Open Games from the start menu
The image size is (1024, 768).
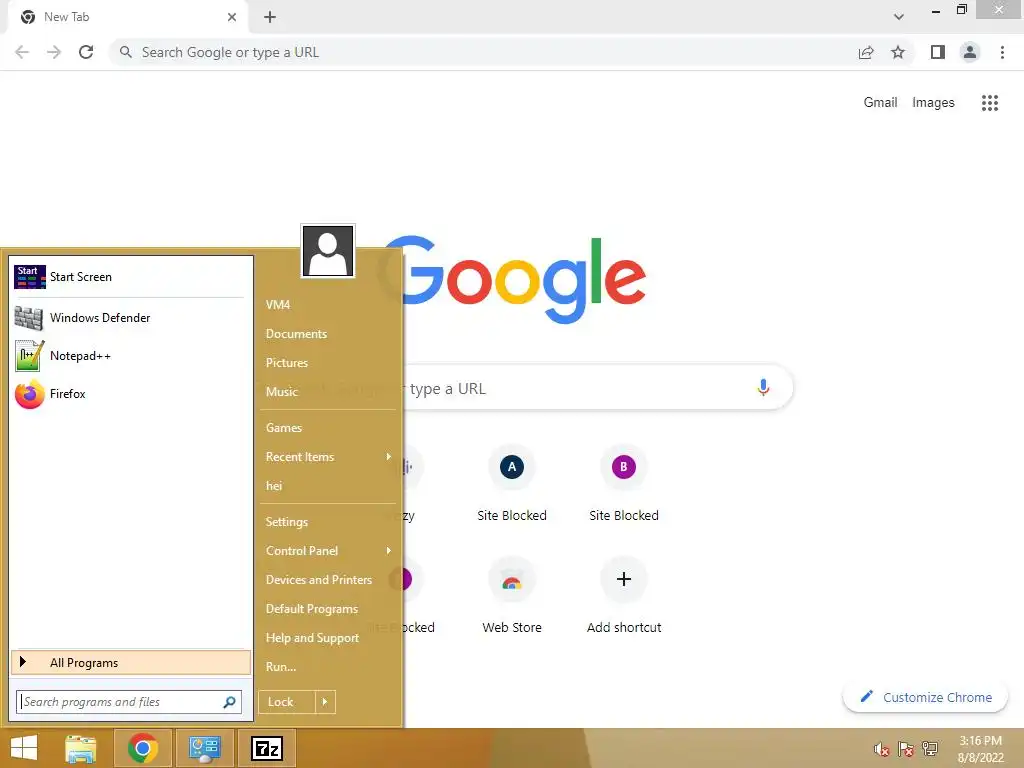pos(328,428)
